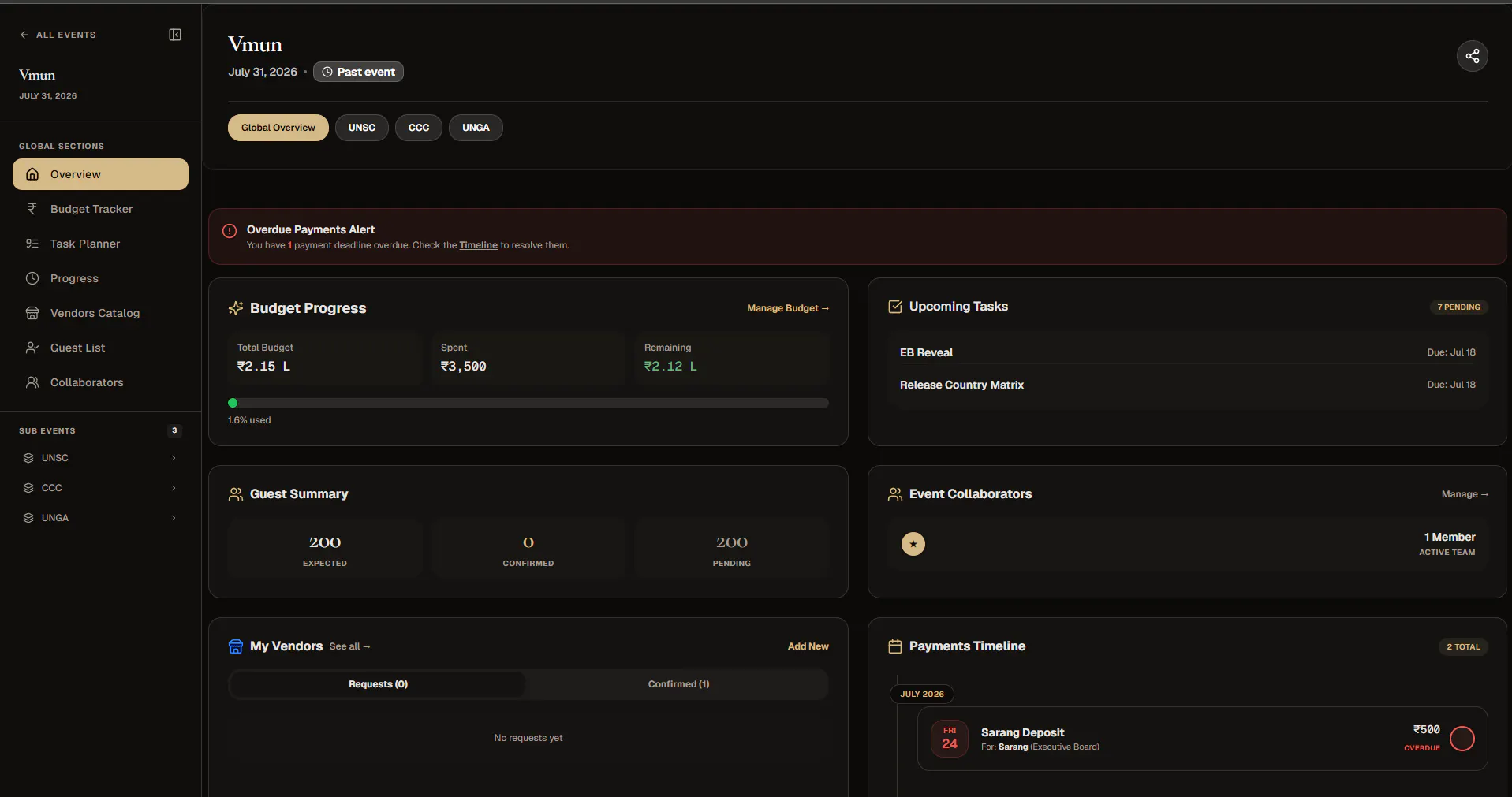
Task: Click the star avatar of the collaborator
Action: tap(913, 544)
